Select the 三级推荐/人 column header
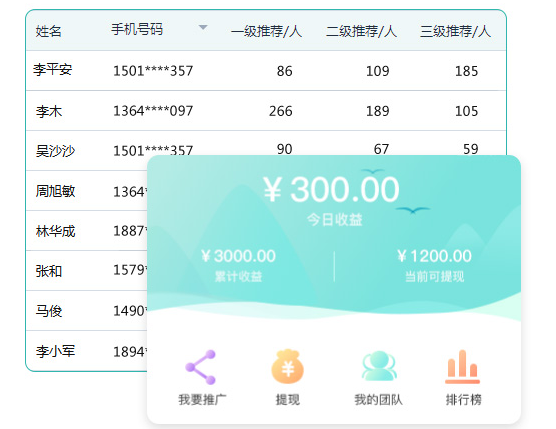 (455, 31)
